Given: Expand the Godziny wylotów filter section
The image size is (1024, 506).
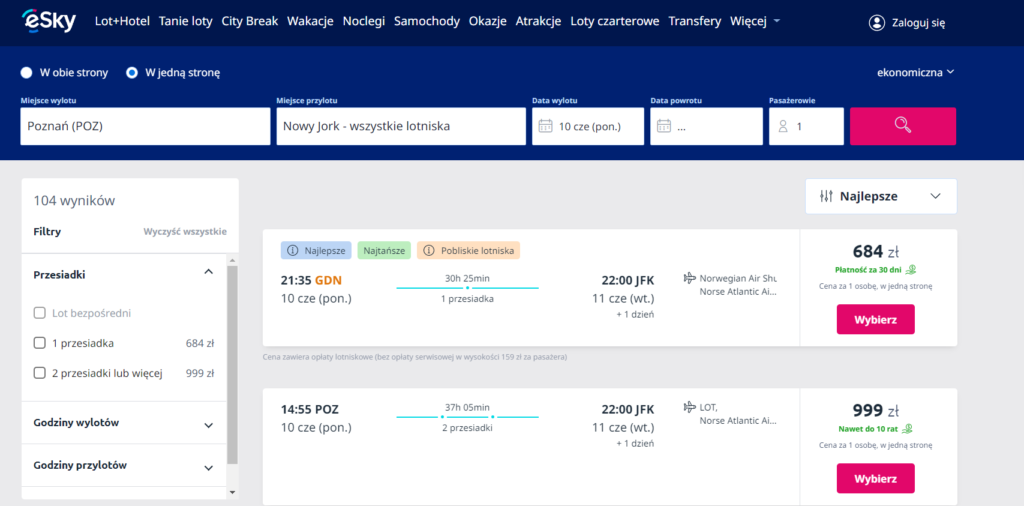Looking at the screenshot, I should click(208, 424).
